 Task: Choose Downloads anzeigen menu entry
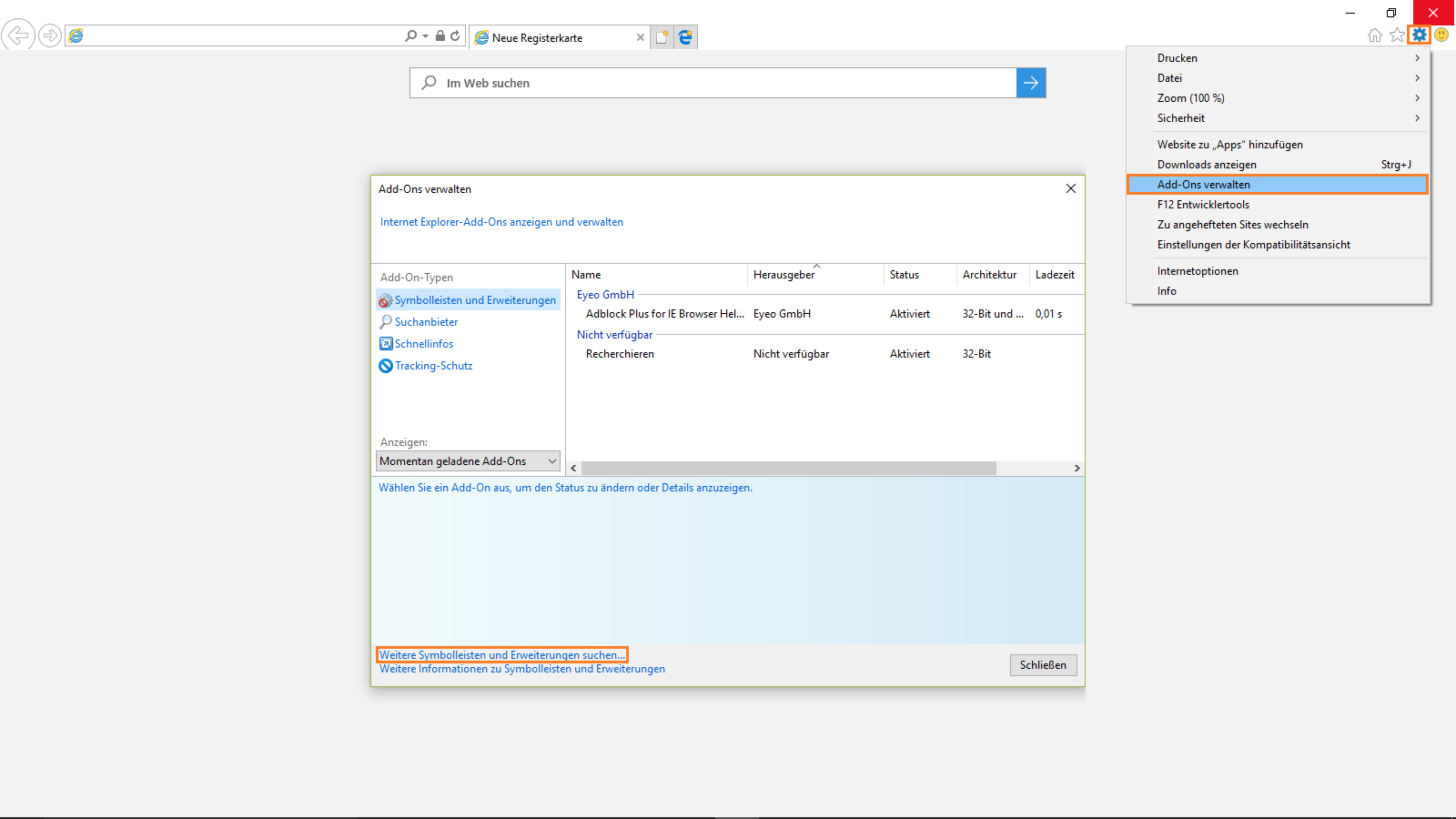point(1207,165)
